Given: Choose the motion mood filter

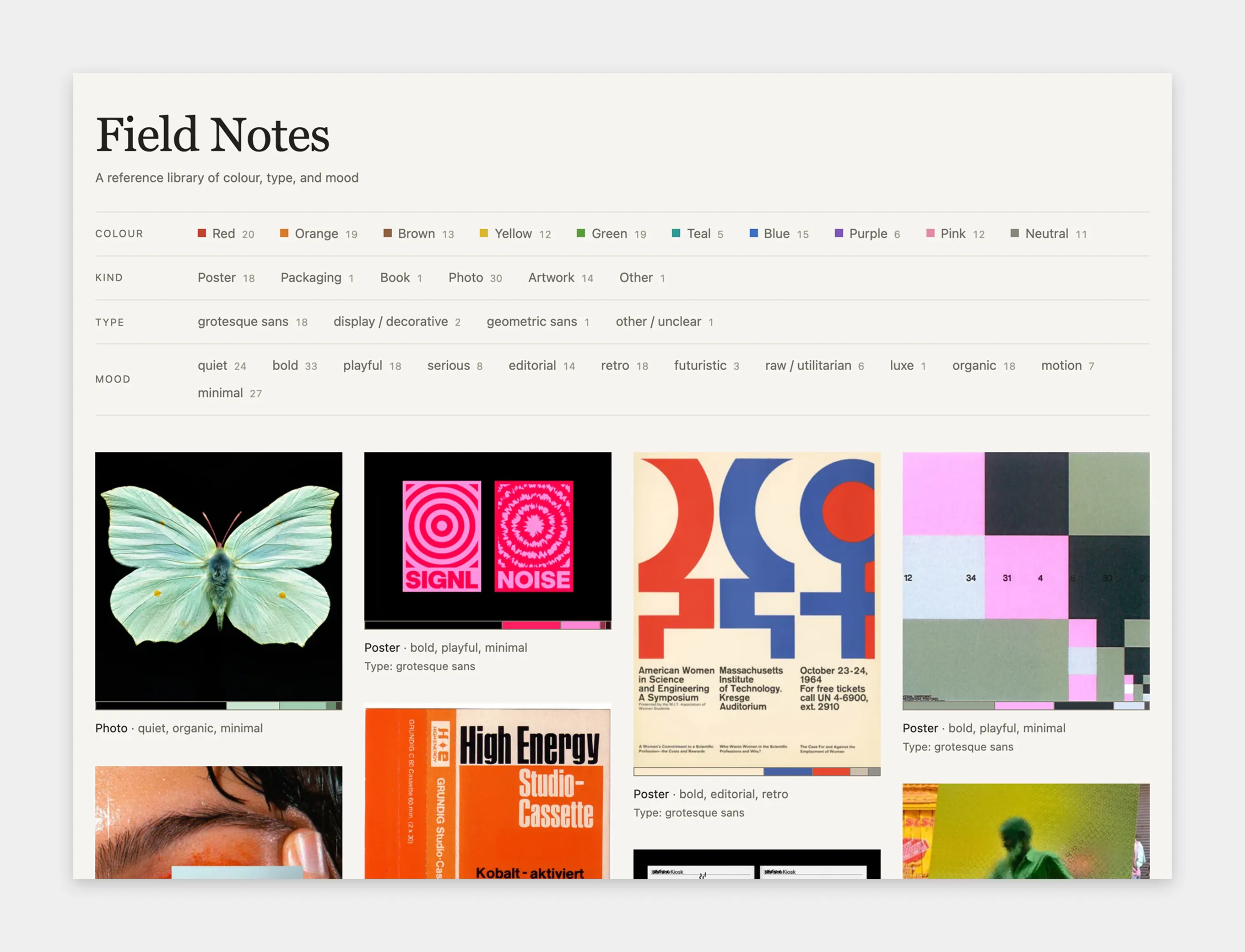Looking at the screenshot, I should click(x=1067, y=366).
